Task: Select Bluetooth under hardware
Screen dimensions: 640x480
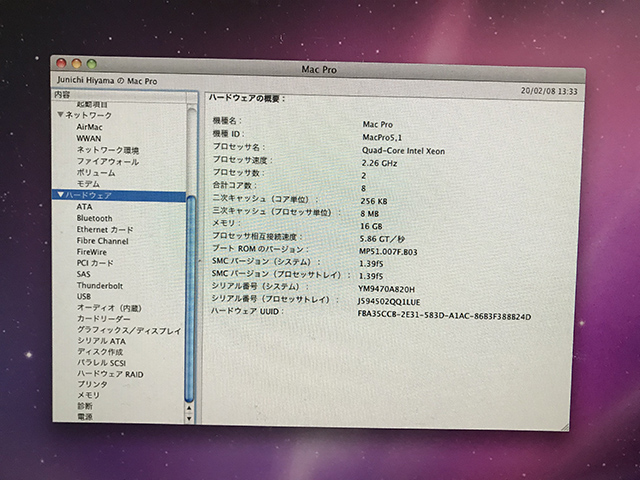Action: pyautogui.click(x=94, y=218)
